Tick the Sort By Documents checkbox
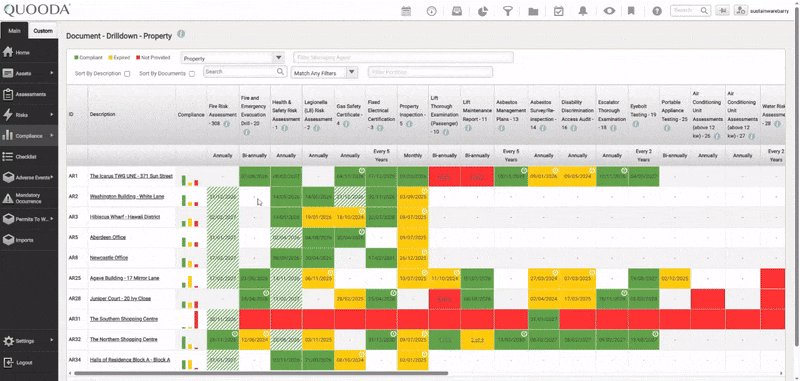The height and width of the screenshot is (381, 800). (192, 73)
